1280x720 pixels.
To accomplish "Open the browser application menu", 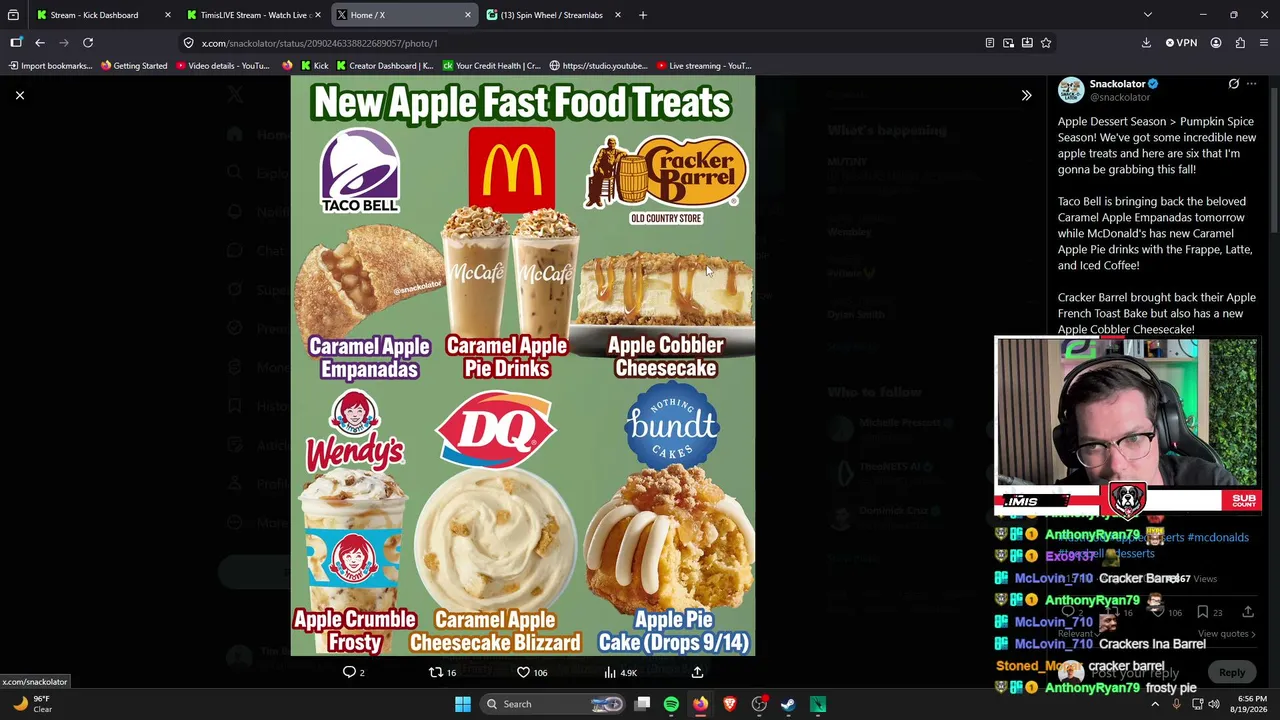I will click(1265, 43).
